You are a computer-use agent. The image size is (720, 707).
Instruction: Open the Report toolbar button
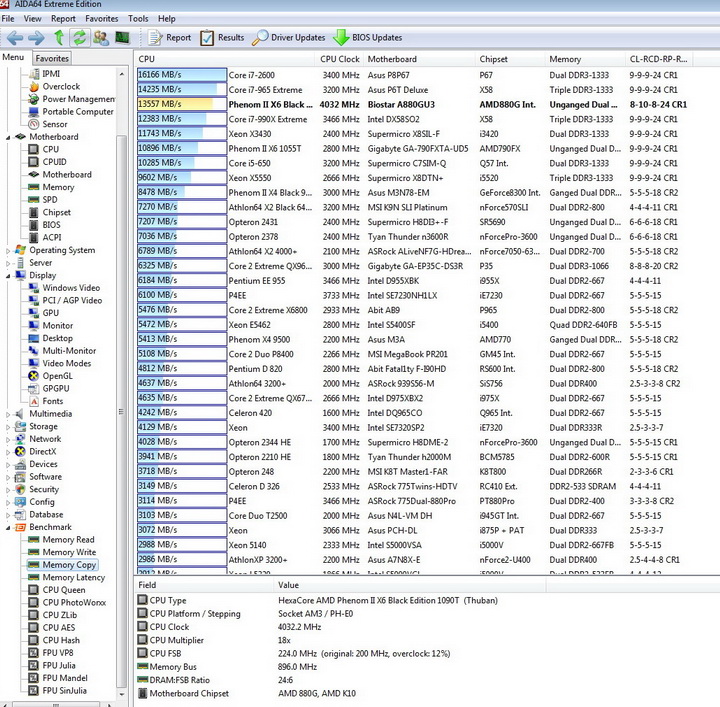tap(169, 38)
